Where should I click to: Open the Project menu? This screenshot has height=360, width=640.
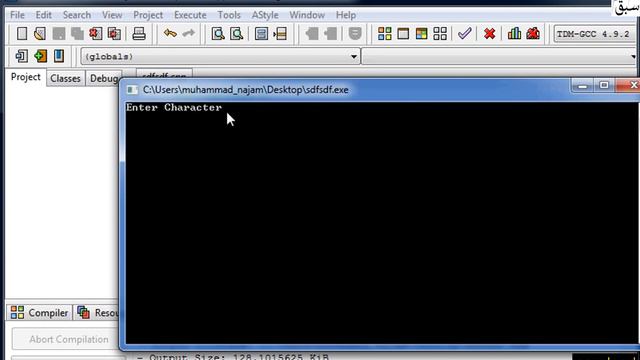148,15
